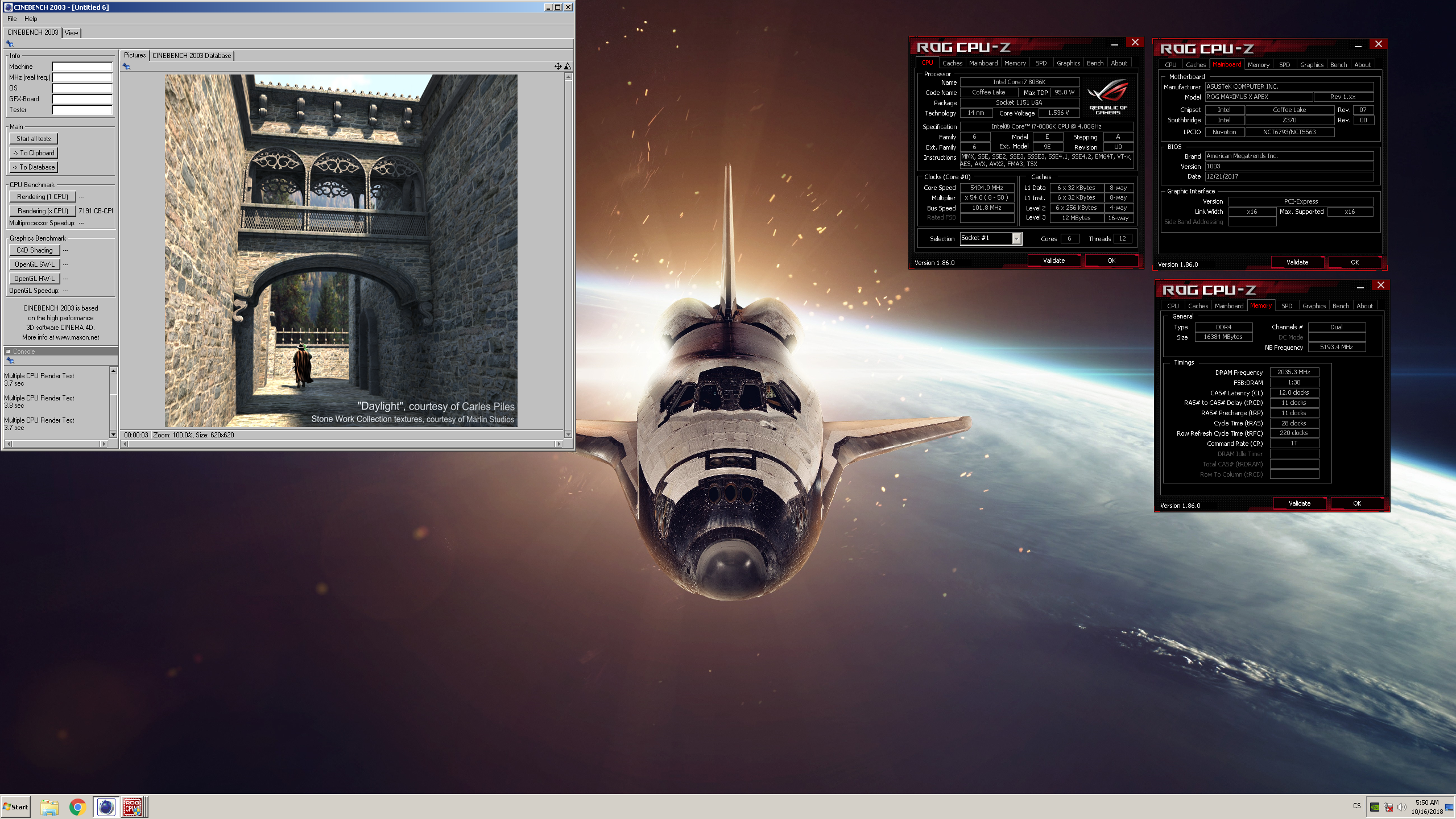The width and height of the screenshot is (1456, 819).
Task: Click the volume tray icon
Action: coord(1402,807)
